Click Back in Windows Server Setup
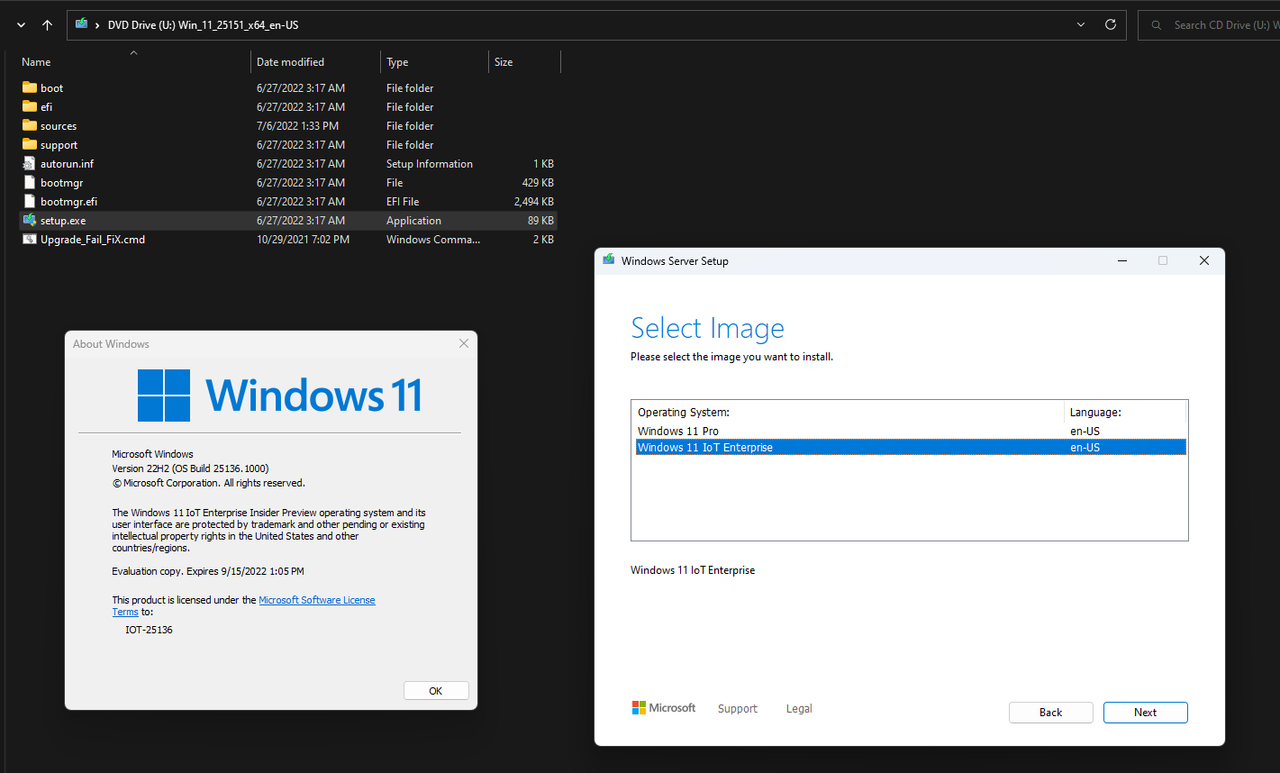The width and height of the screenshot is (1280, 773). 1051,712
